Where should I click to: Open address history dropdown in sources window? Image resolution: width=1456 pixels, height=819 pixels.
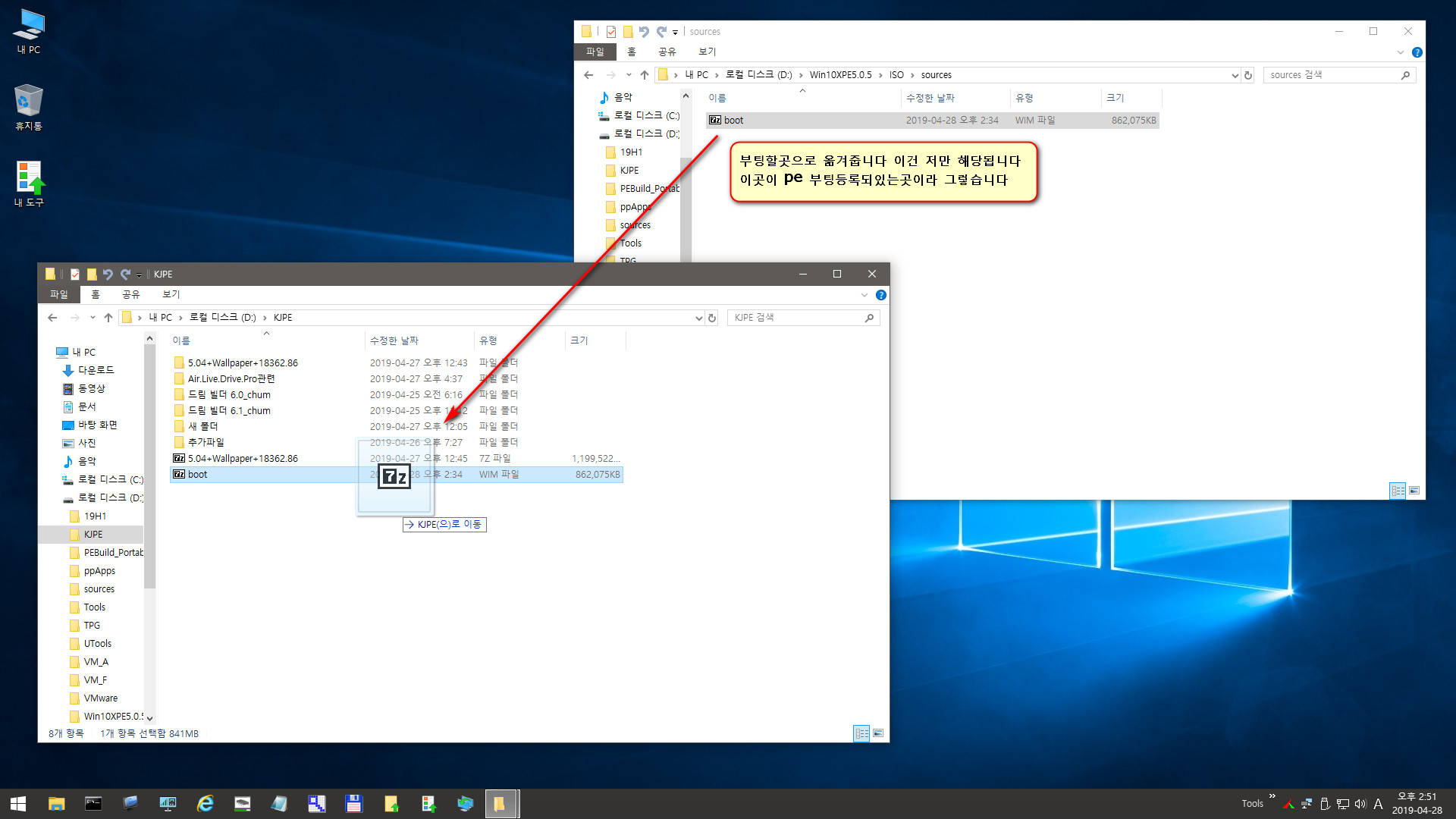point(1235,75)
